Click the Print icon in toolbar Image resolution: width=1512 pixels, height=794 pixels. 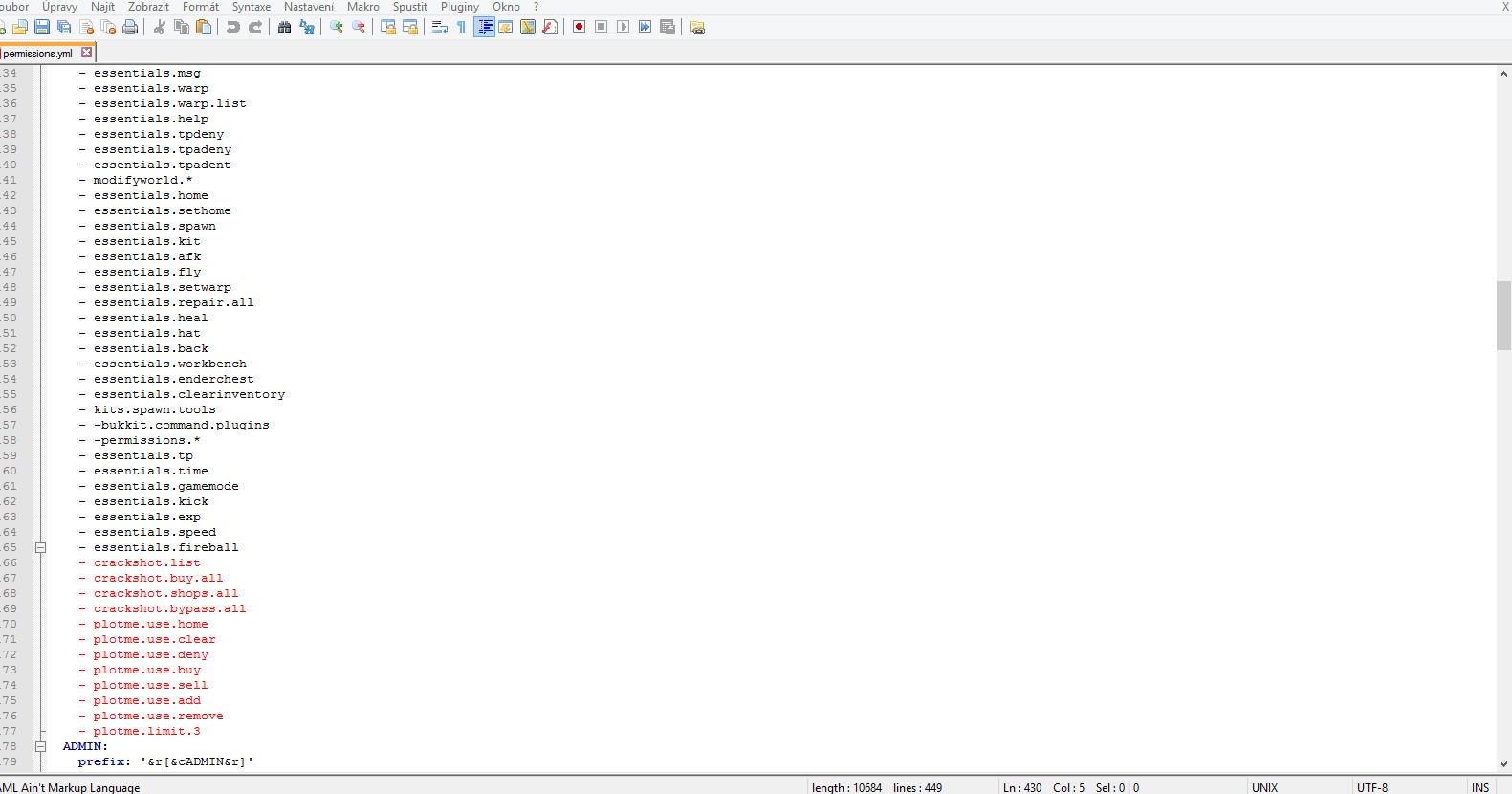tap(130, 27)
